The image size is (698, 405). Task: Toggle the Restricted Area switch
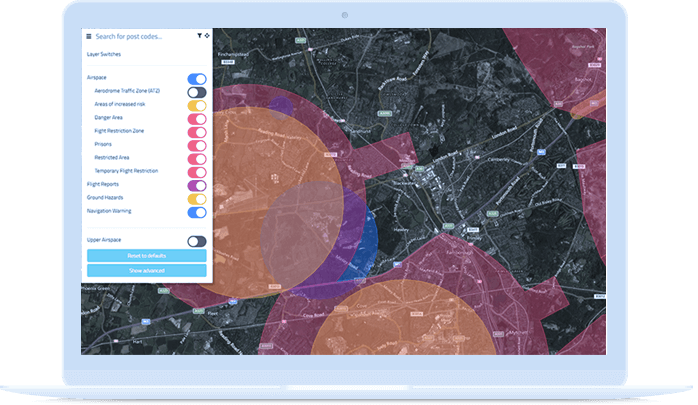(197, 159)
